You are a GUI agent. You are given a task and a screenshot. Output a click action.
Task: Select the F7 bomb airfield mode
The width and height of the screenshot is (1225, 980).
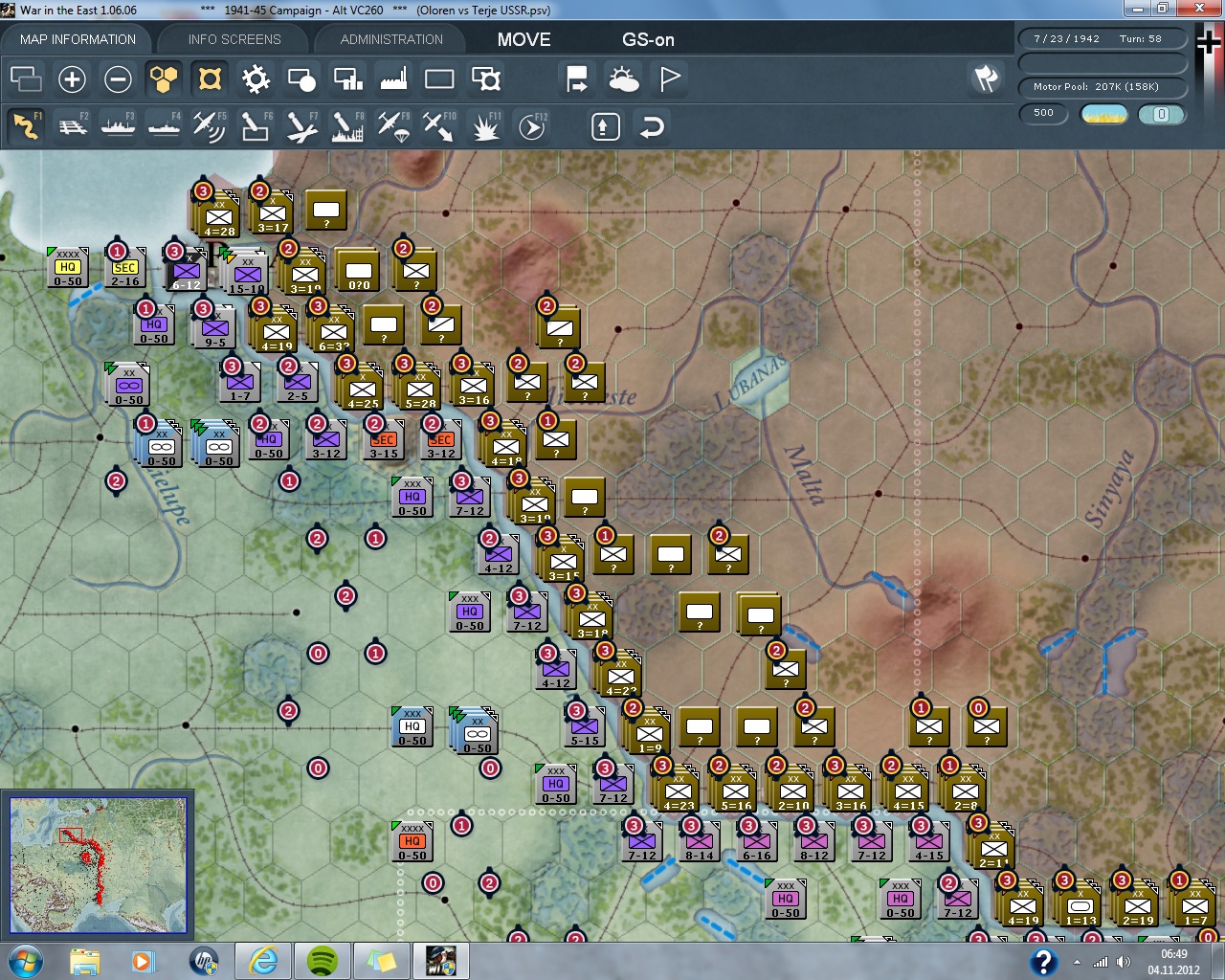301,126
